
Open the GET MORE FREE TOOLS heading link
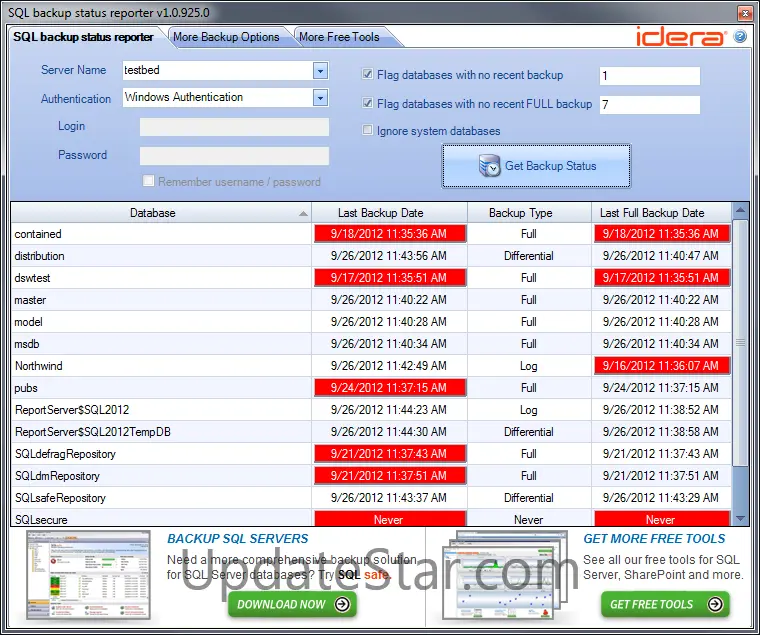pos(654,539)
